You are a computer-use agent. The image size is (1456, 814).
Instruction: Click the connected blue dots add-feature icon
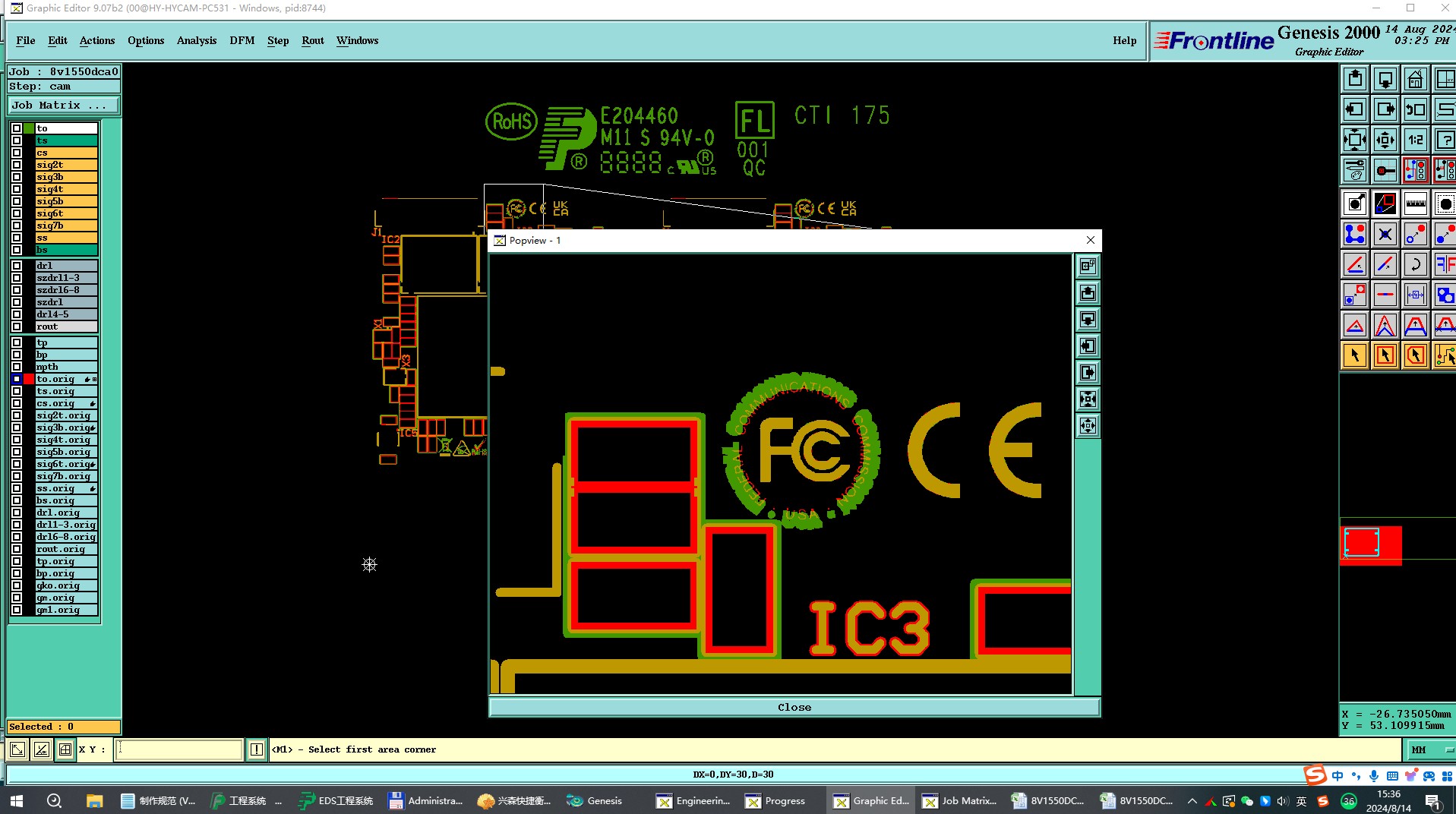pos(1355,234)
